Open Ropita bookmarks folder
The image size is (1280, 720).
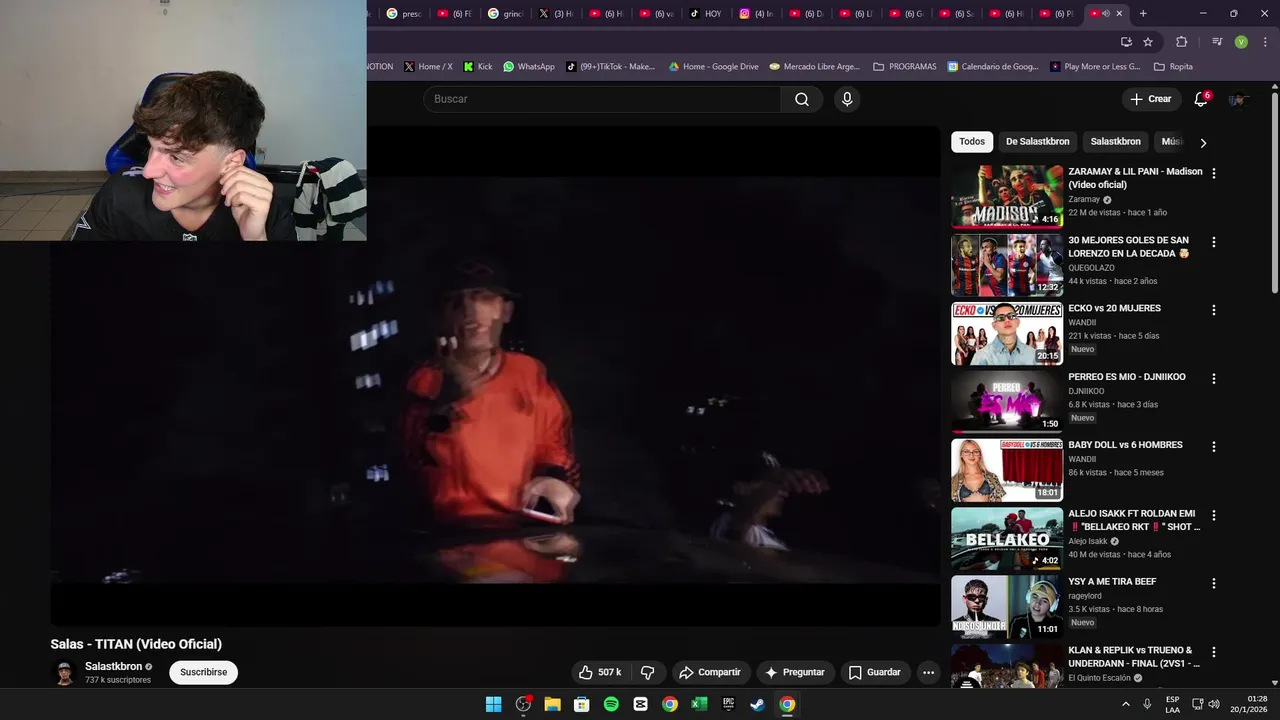[1173, 67]
